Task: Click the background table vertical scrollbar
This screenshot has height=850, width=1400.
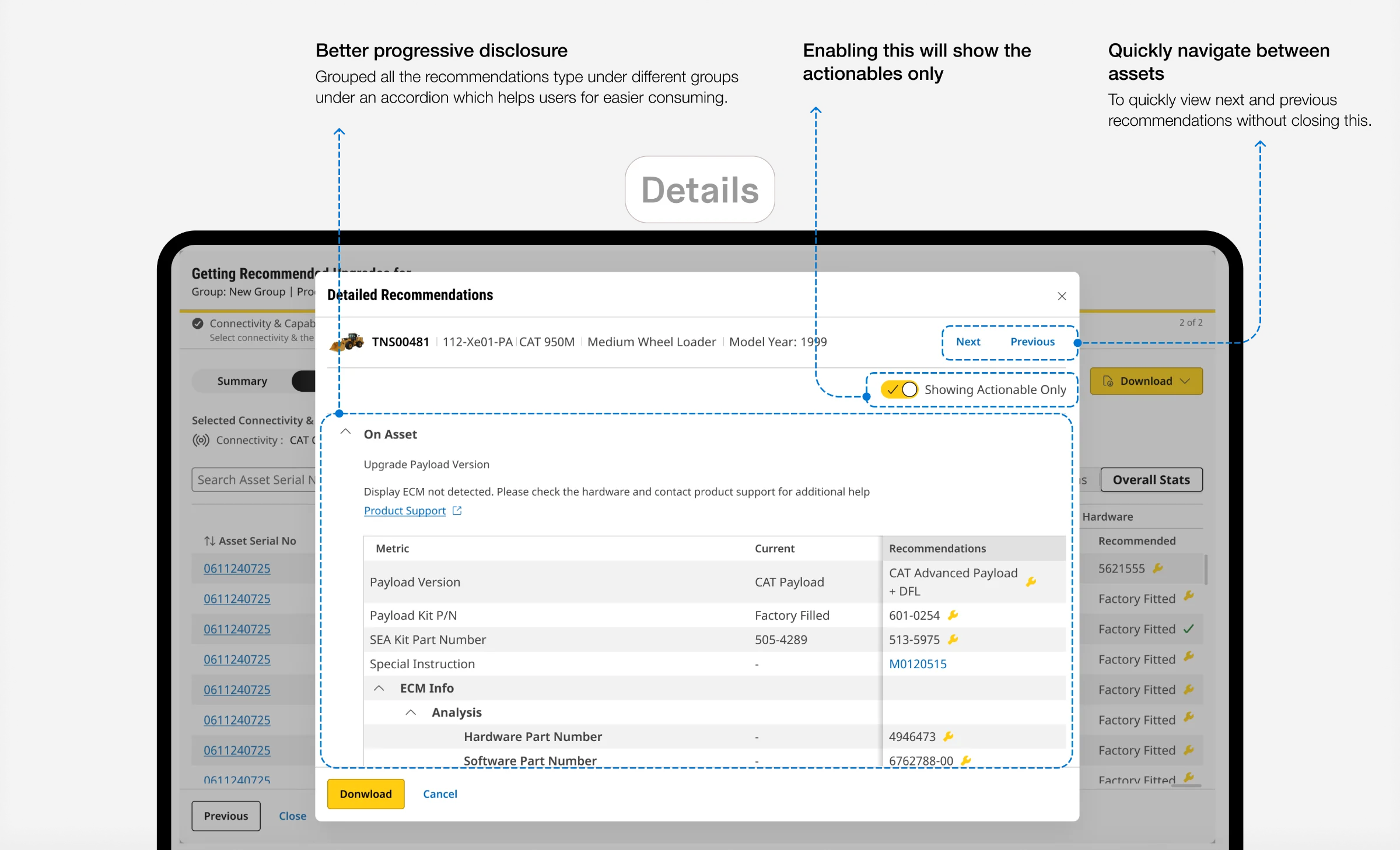Action: [x=1206, y=570]
